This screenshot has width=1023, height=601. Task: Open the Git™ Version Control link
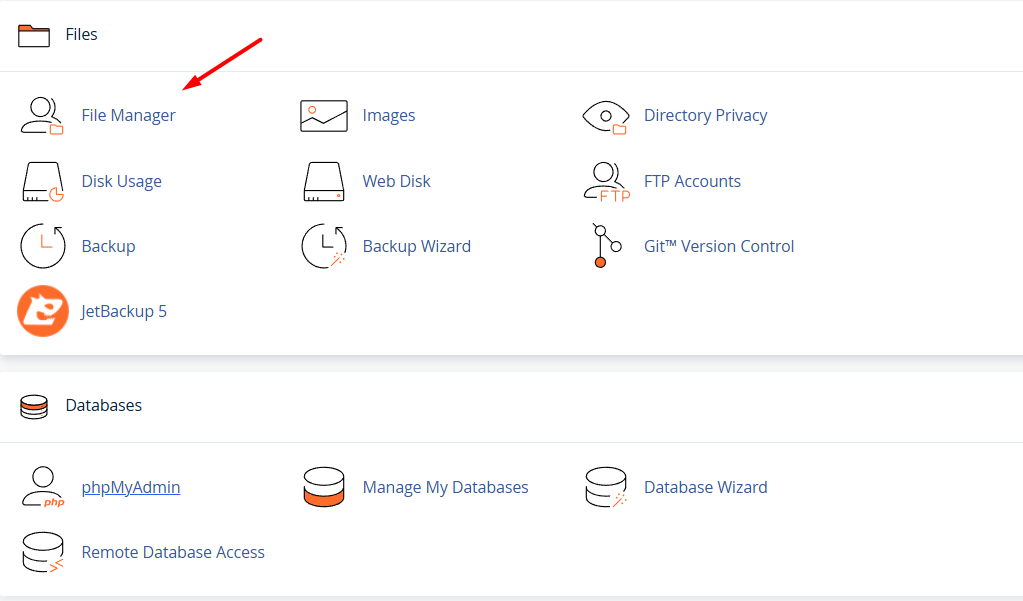(718, 247)
